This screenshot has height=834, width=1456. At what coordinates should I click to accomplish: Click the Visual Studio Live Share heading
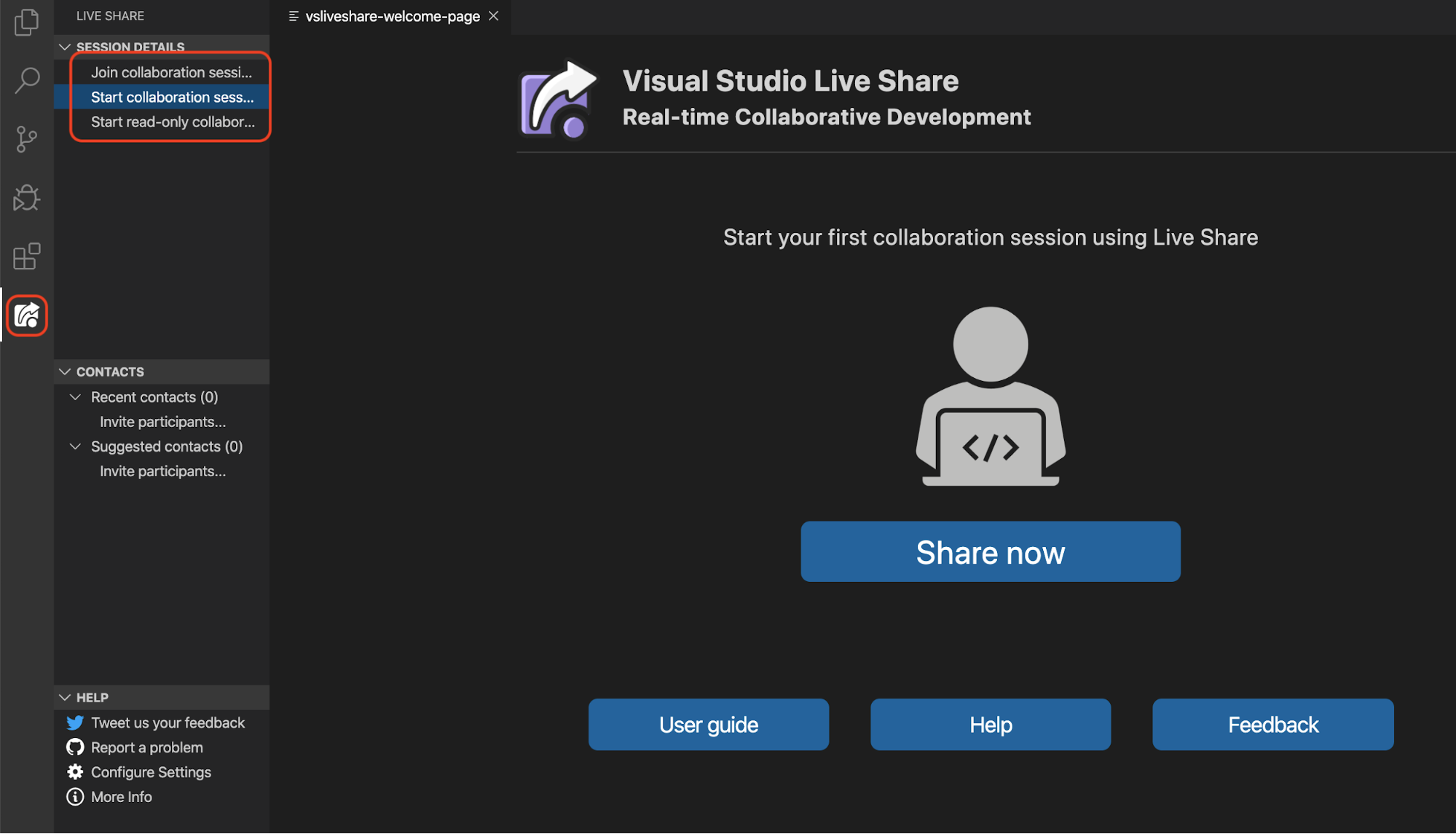click(x=790, y=81)
